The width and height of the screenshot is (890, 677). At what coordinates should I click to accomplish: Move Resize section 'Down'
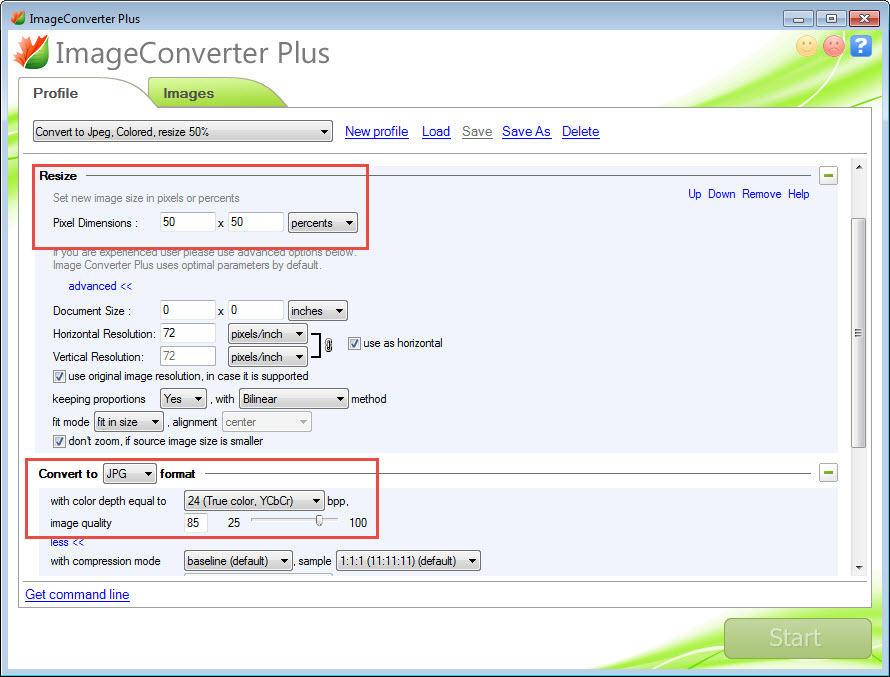point(721,194)
